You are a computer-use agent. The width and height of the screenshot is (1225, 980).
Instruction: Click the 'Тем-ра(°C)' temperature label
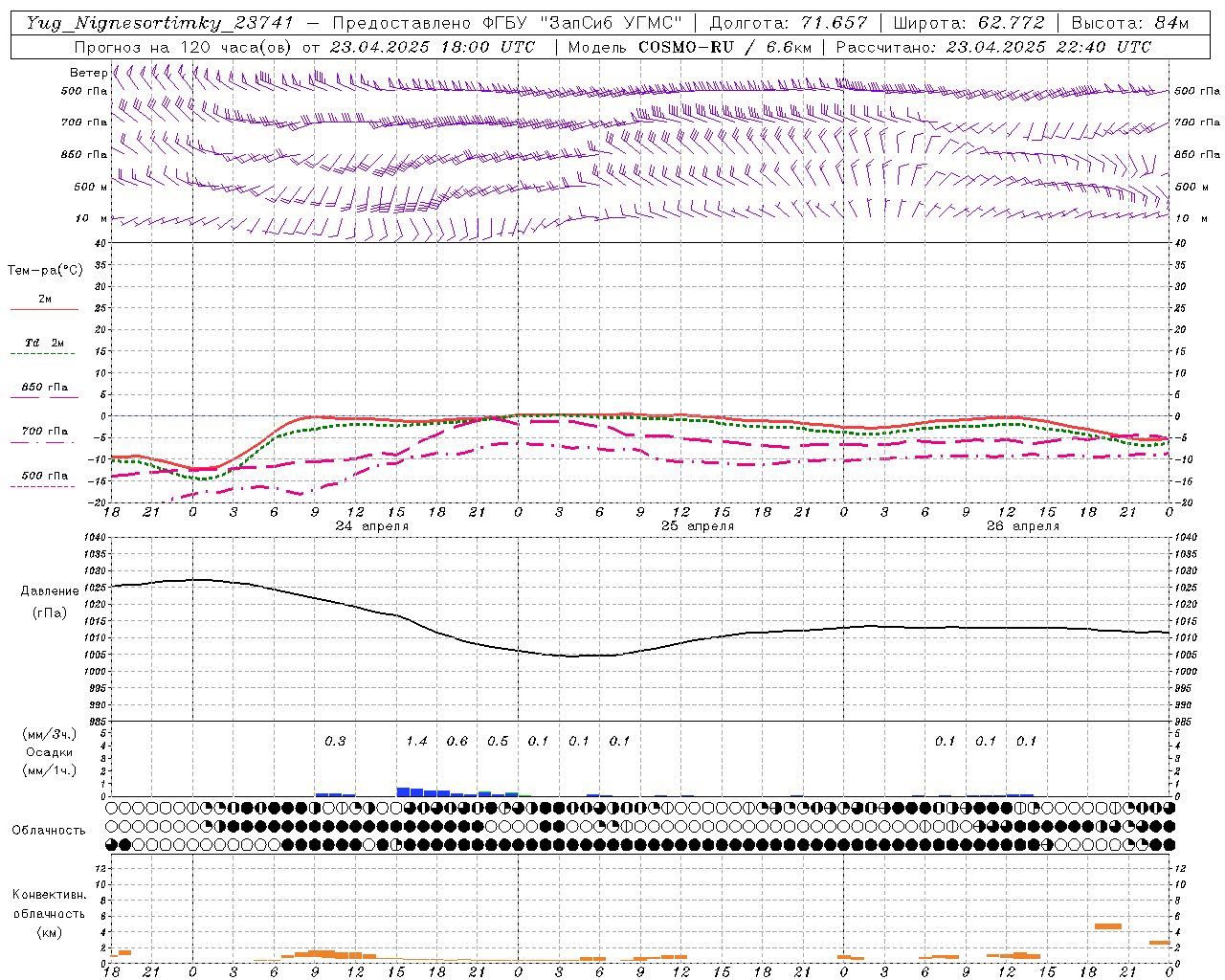click(45, 271)
